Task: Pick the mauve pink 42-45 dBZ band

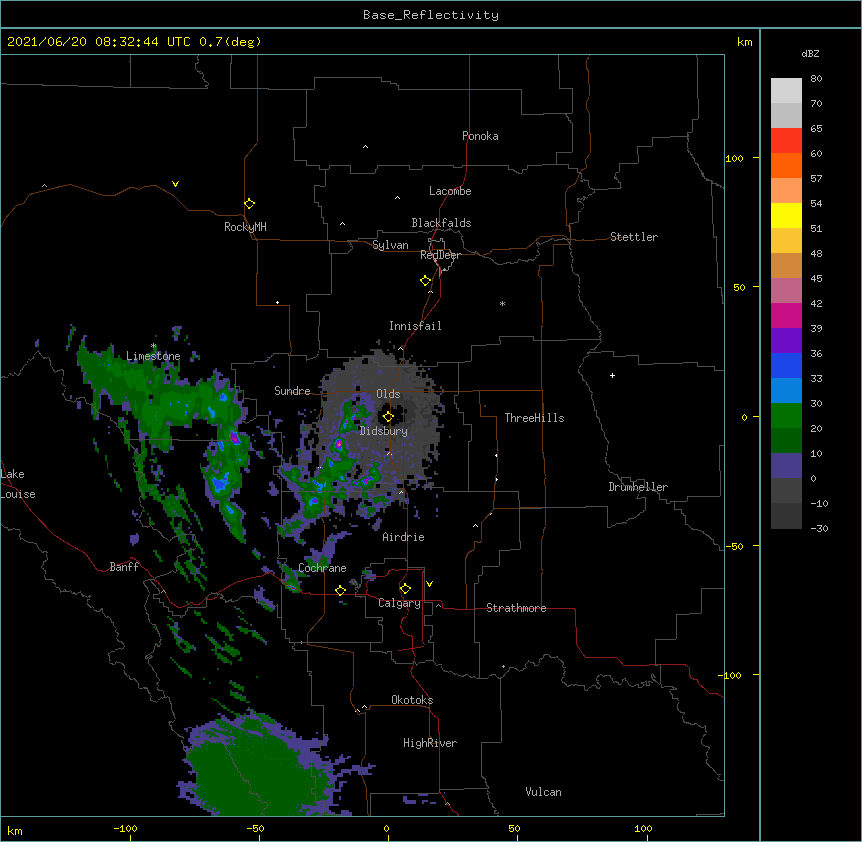Action: [x=786, y=291]
